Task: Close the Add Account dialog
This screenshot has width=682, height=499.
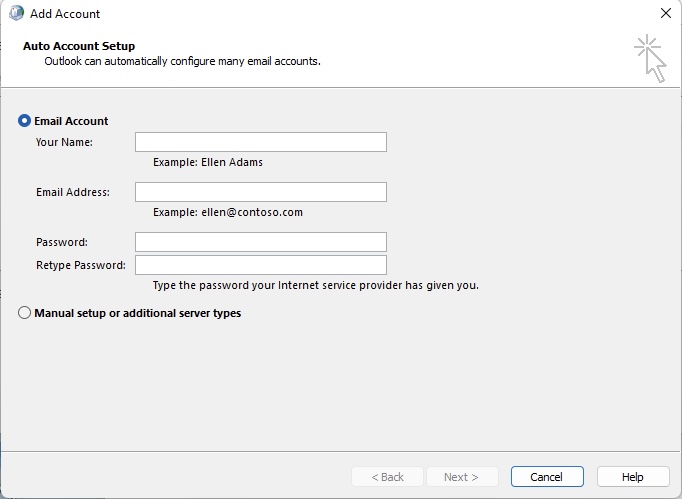Action: pyautogui.click(x=665, y=13)
